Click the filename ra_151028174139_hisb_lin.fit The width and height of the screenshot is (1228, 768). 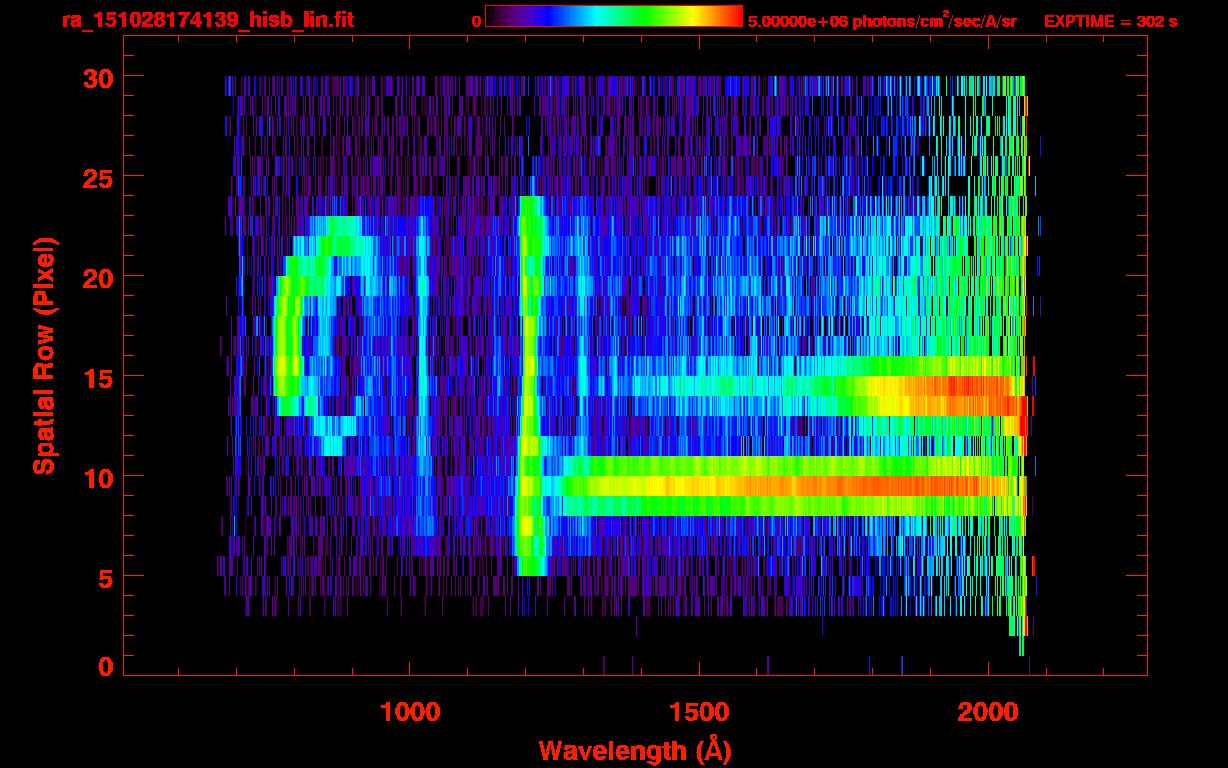pos(207,20)
